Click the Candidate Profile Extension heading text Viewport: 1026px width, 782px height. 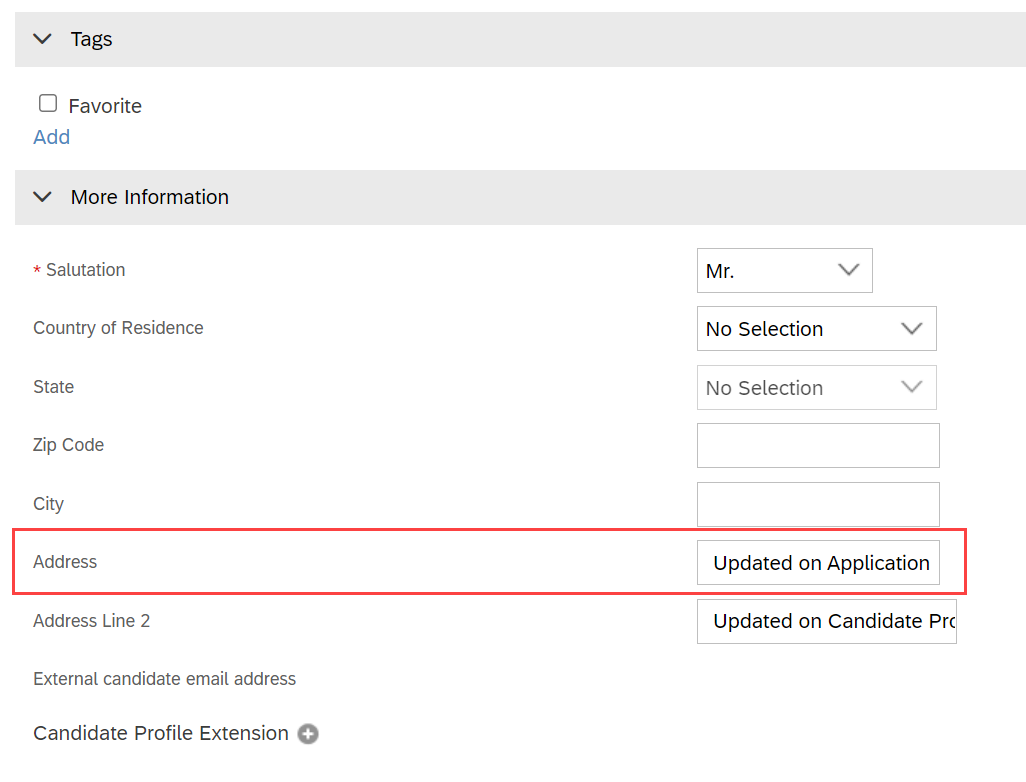(x=161, y=734)
